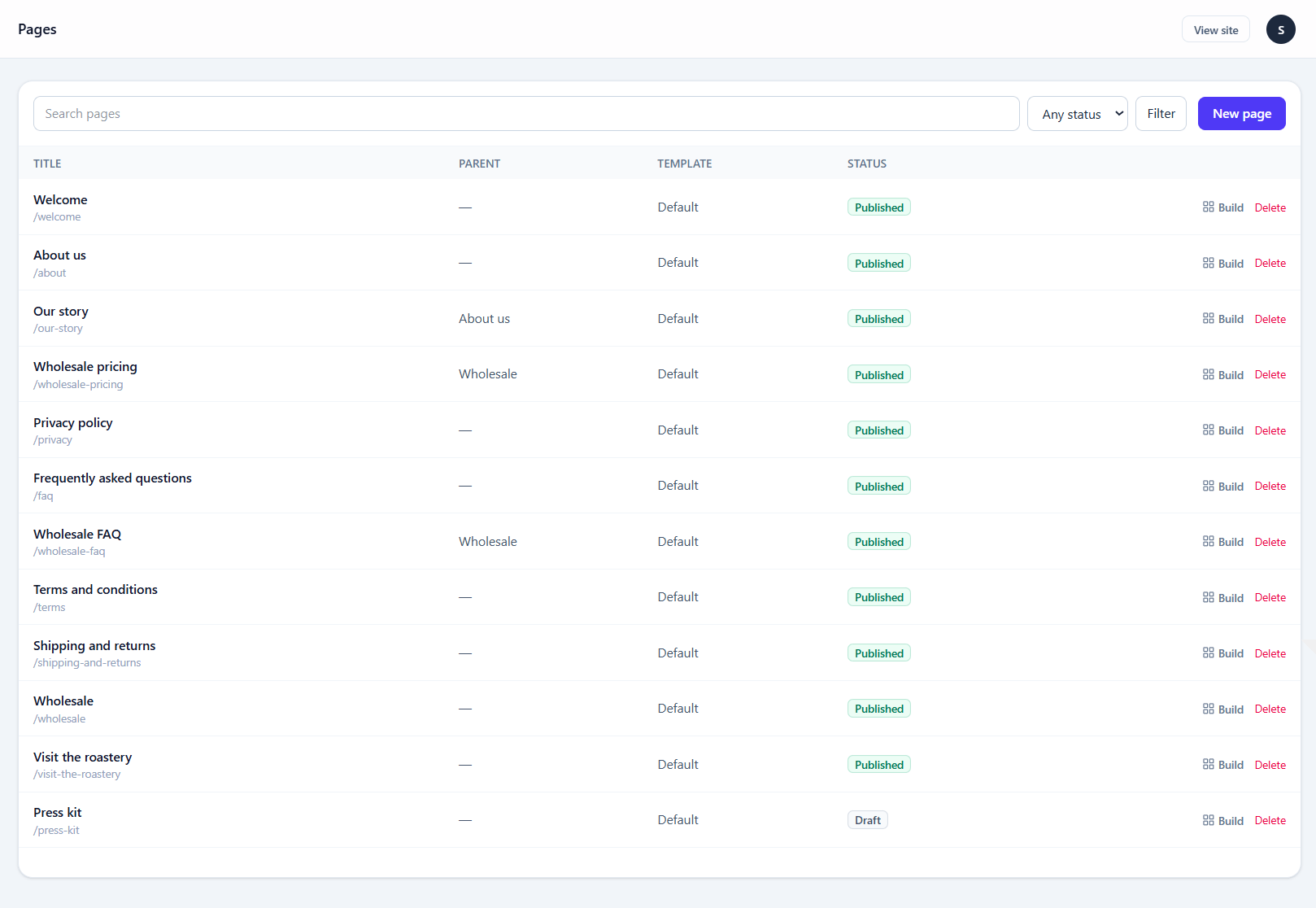
Task: Open the Welcome page title
Action: coord(60,199)
